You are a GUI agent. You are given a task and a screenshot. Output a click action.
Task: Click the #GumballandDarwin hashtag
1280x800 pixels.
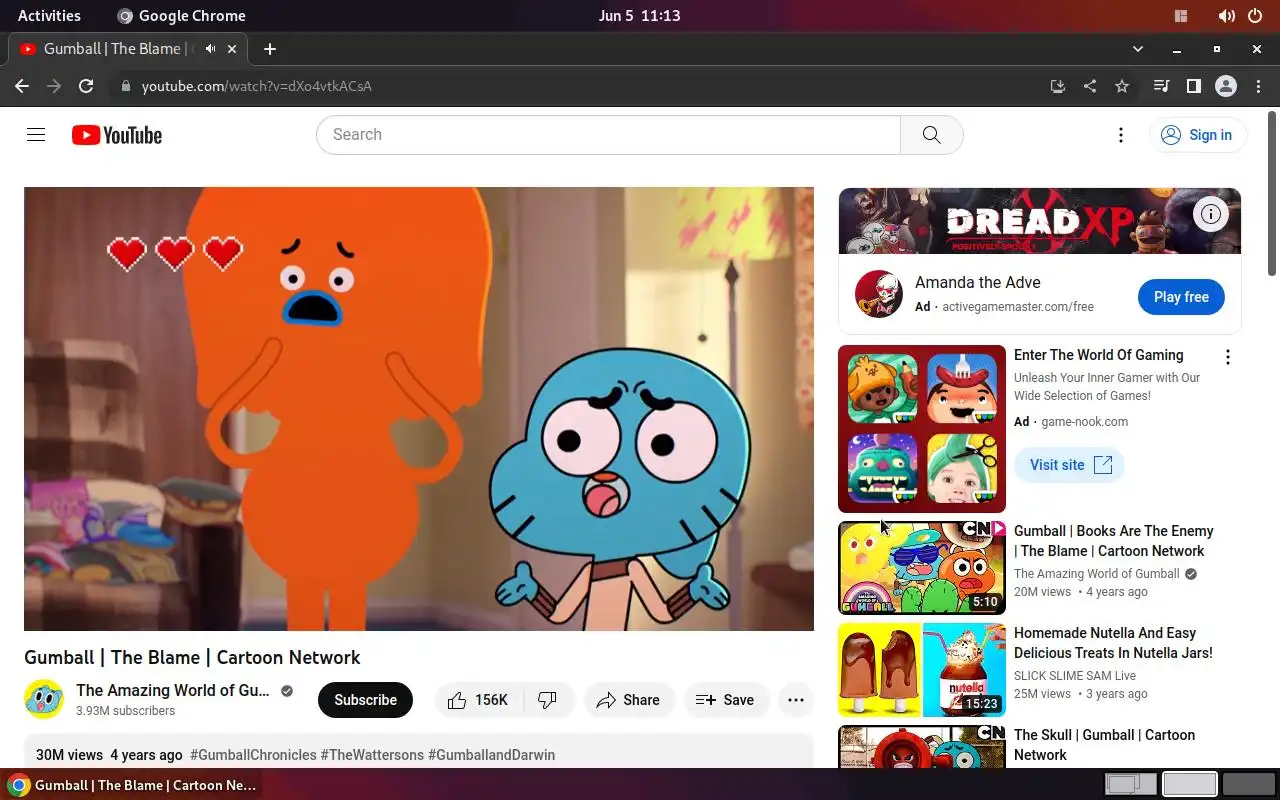(491, 755)
